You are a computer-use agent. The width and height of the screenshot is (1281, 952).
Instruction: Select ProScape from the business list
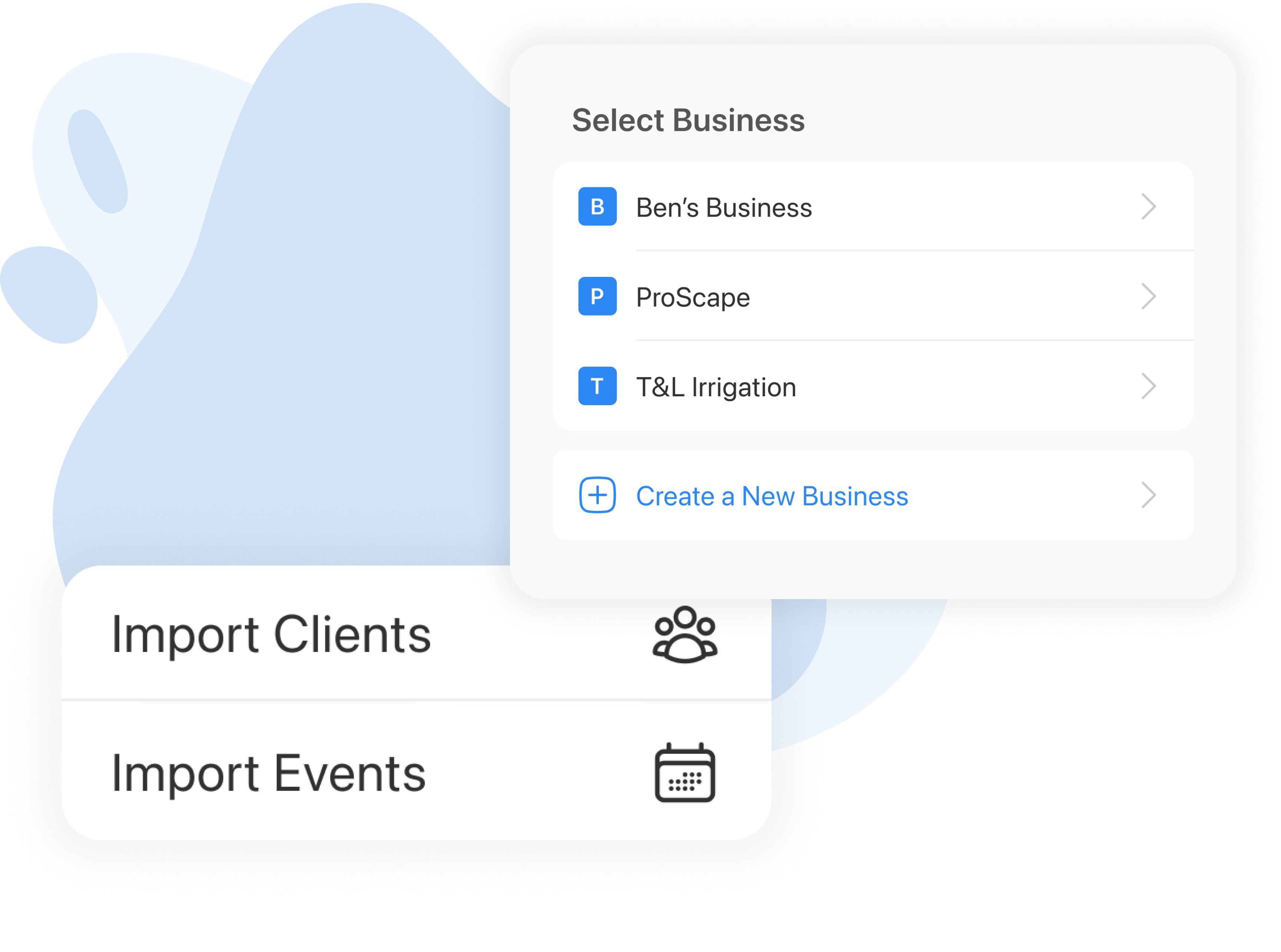pyautogui.click(x=693, y=297)
